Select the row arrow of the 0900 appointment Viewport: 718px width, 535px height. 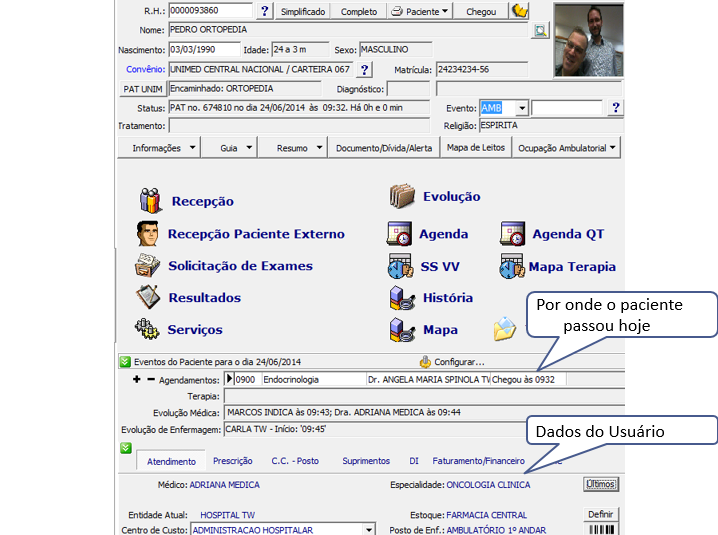229,379
